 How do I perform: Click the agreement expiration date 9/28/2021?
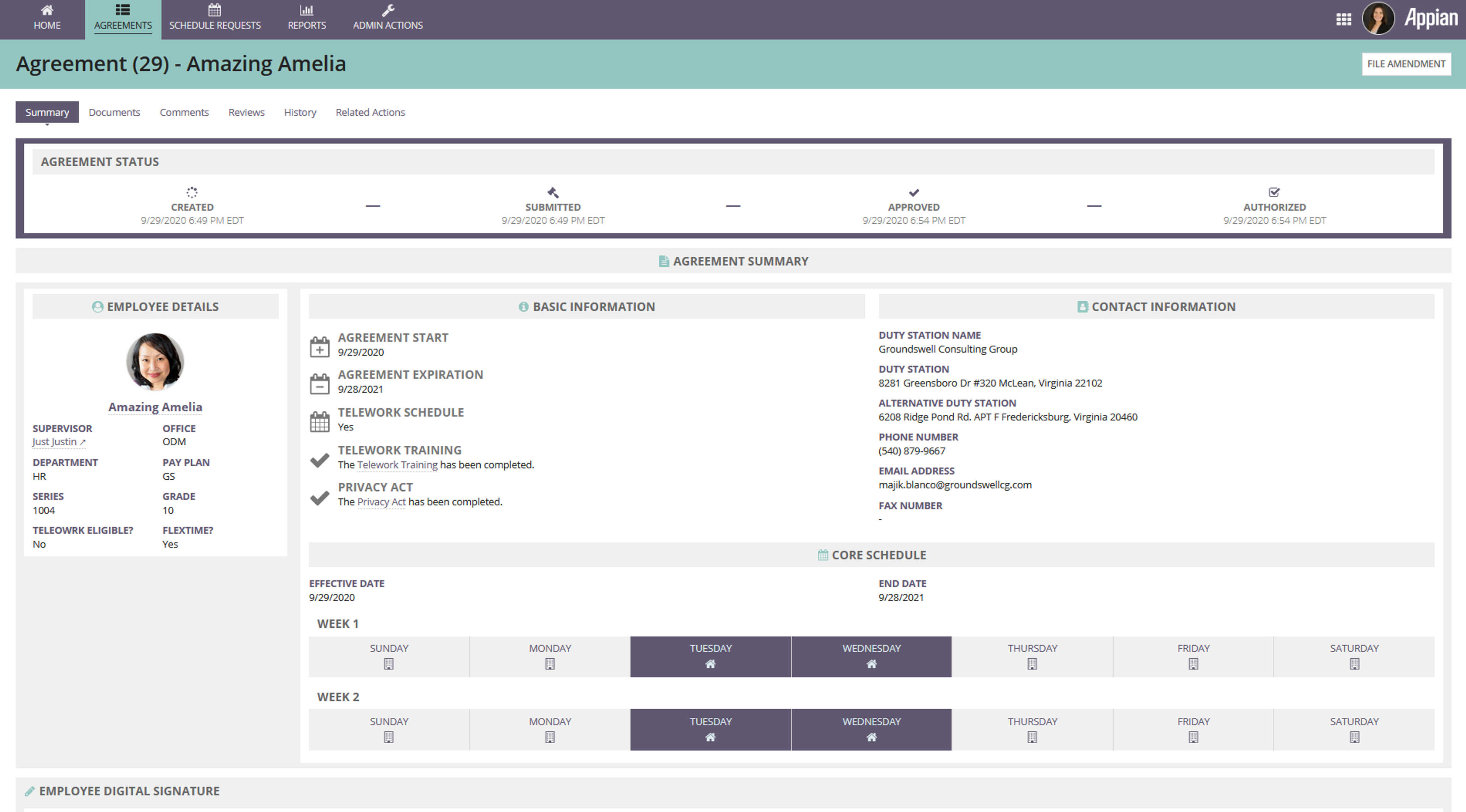[360, 389]
